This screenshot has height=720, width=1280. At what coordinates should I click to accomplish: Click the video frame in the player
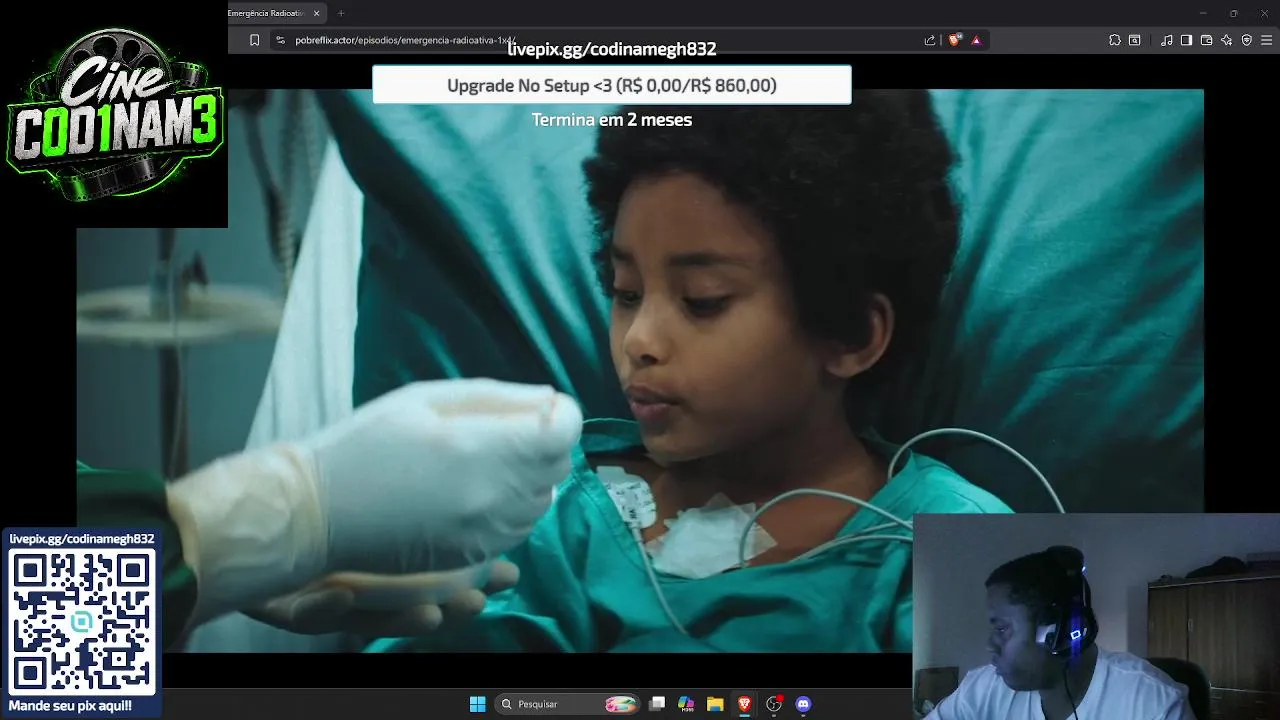point(640,370)
